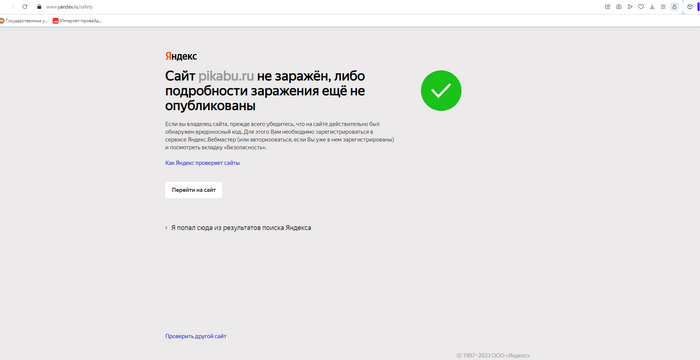Click the cube icon at toolbar end
The height and width of the screenshot is (360, 700).
coord(689,7)
